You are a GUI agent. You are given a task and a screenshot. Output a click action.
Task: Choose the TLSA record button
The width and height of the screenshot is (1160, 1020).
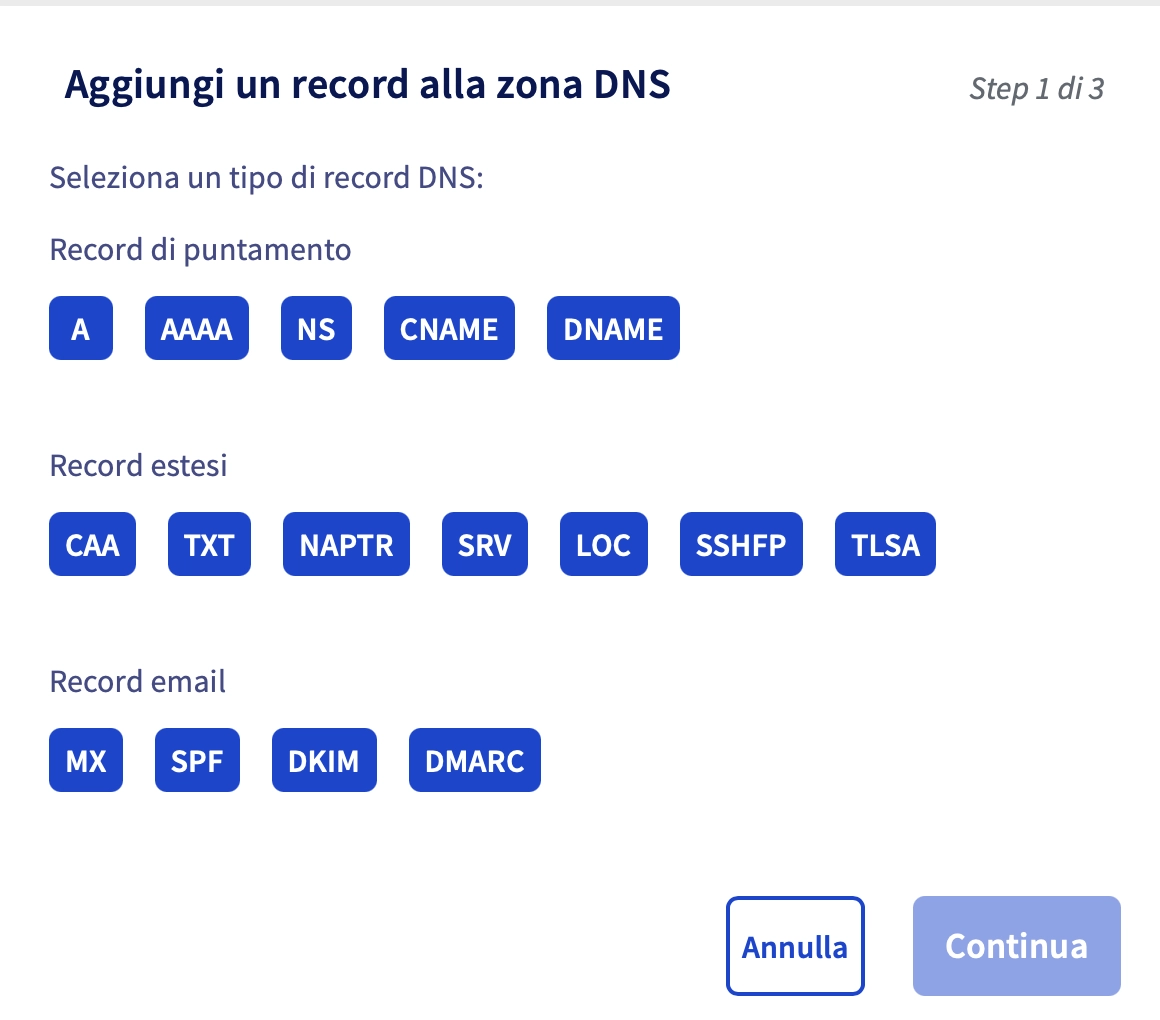[885, 544]
